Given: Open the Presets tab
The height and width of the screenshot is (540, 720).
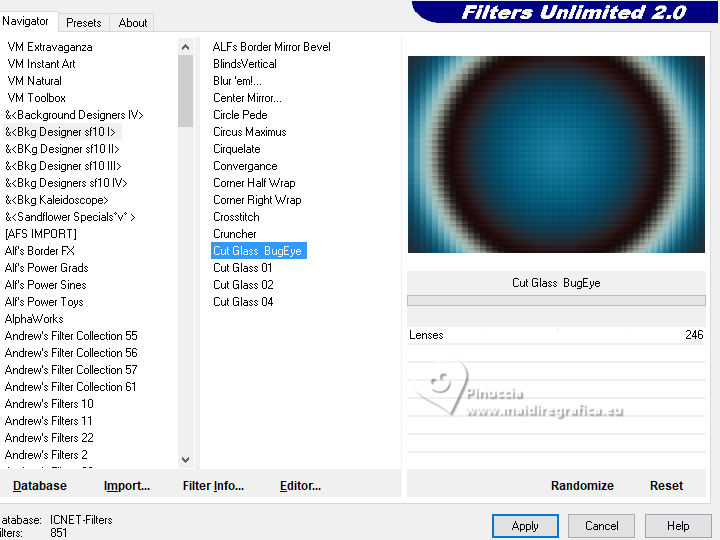Looking at the screenshot, I should coord(84,23).
